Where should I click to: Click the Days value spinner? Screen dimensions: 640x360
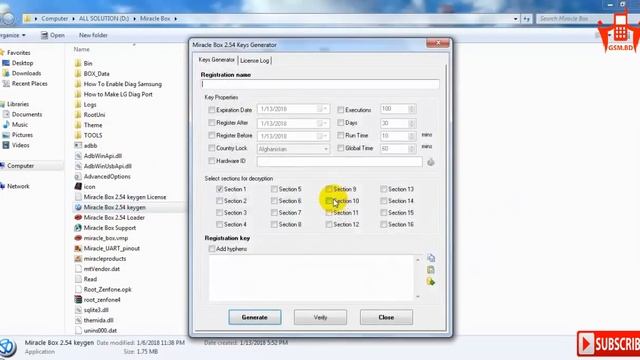(411, 123)
